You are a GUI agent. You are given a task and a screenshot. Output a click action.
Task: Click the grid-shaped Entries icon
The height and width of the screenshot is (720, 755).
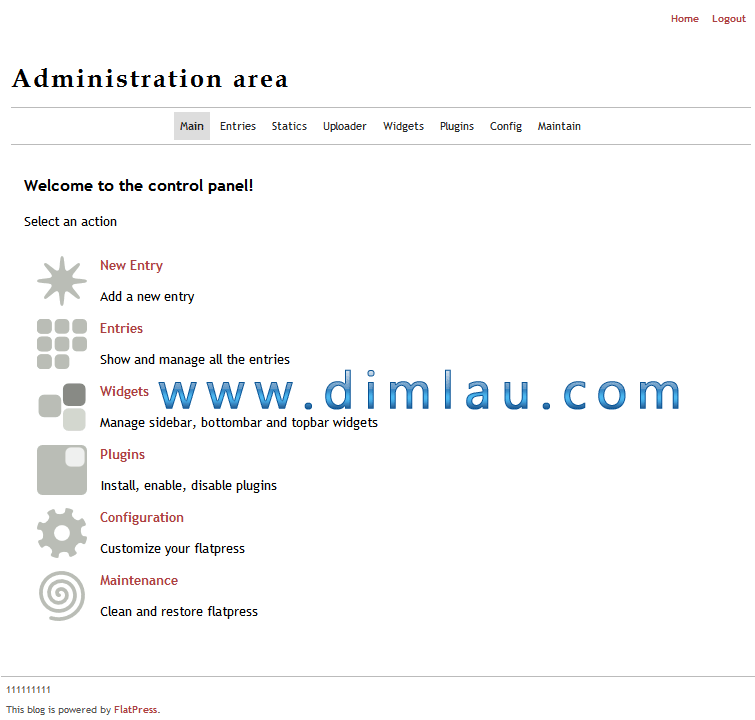pyautogui.click(x=62, y=344)
